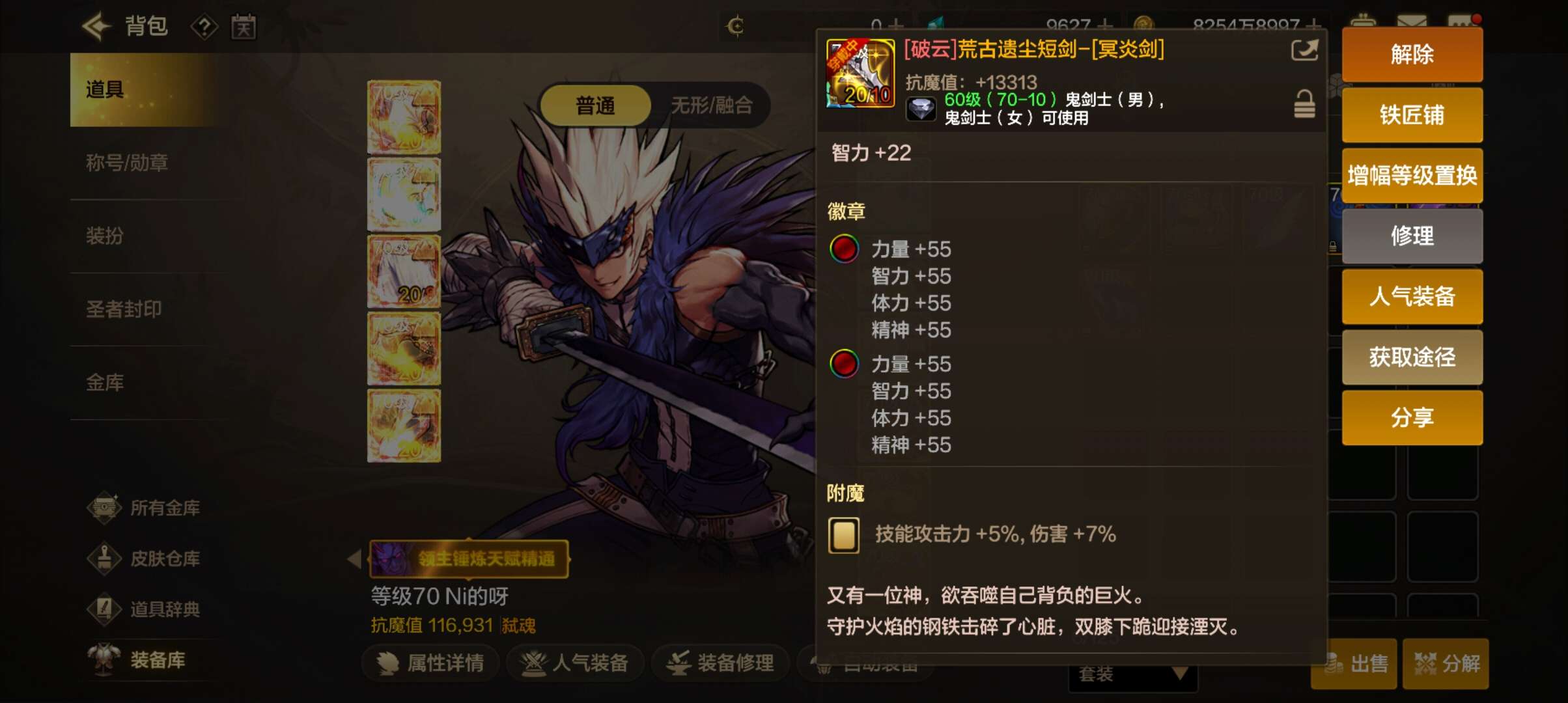1568x703 pixels.
Task: Open the help question mark icon
Action: [x=204, y=27]
